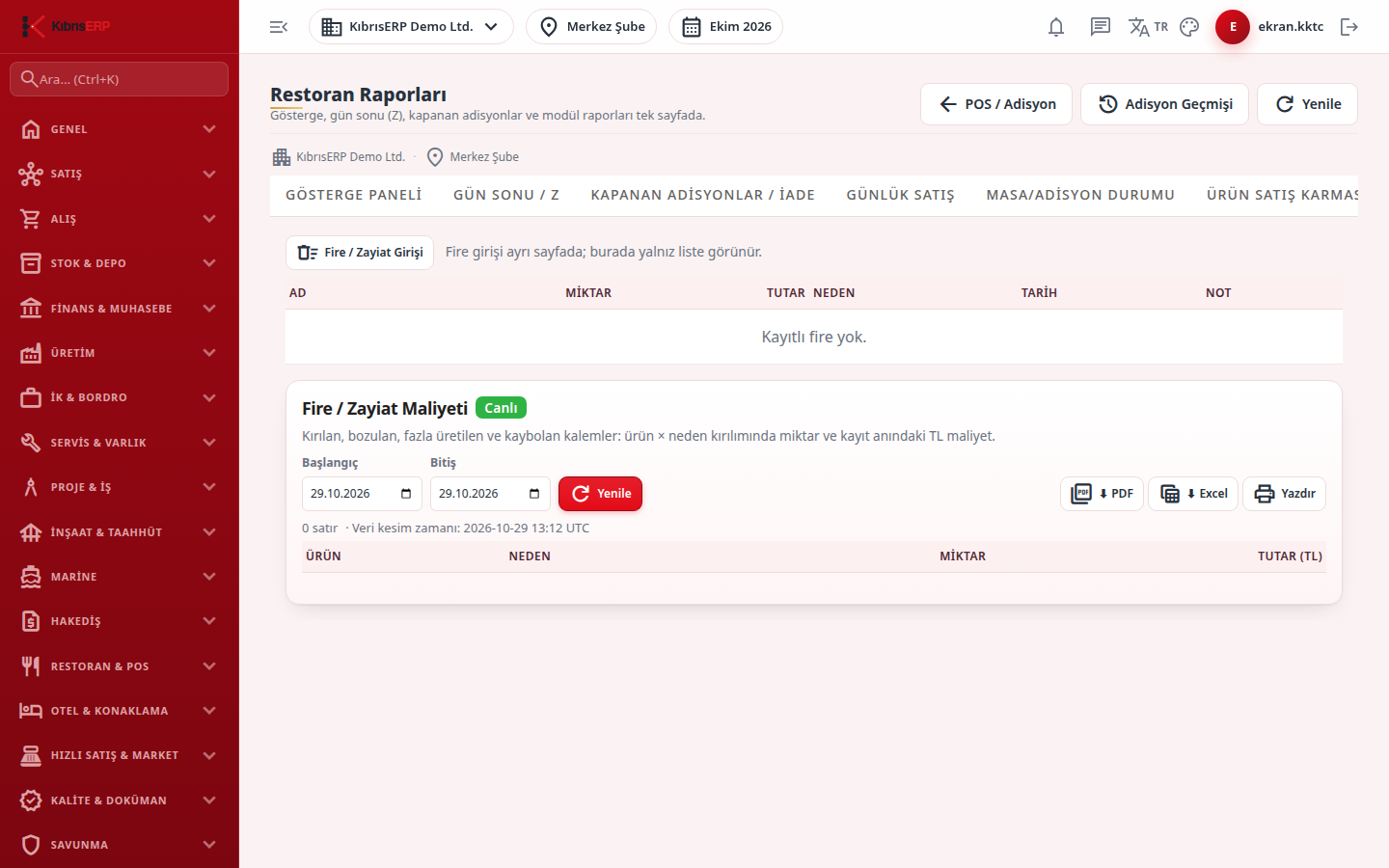This screenshot has width=1389, height=868.
Task: Expand the Proje & İş section chevron
Action: (209, 487)
